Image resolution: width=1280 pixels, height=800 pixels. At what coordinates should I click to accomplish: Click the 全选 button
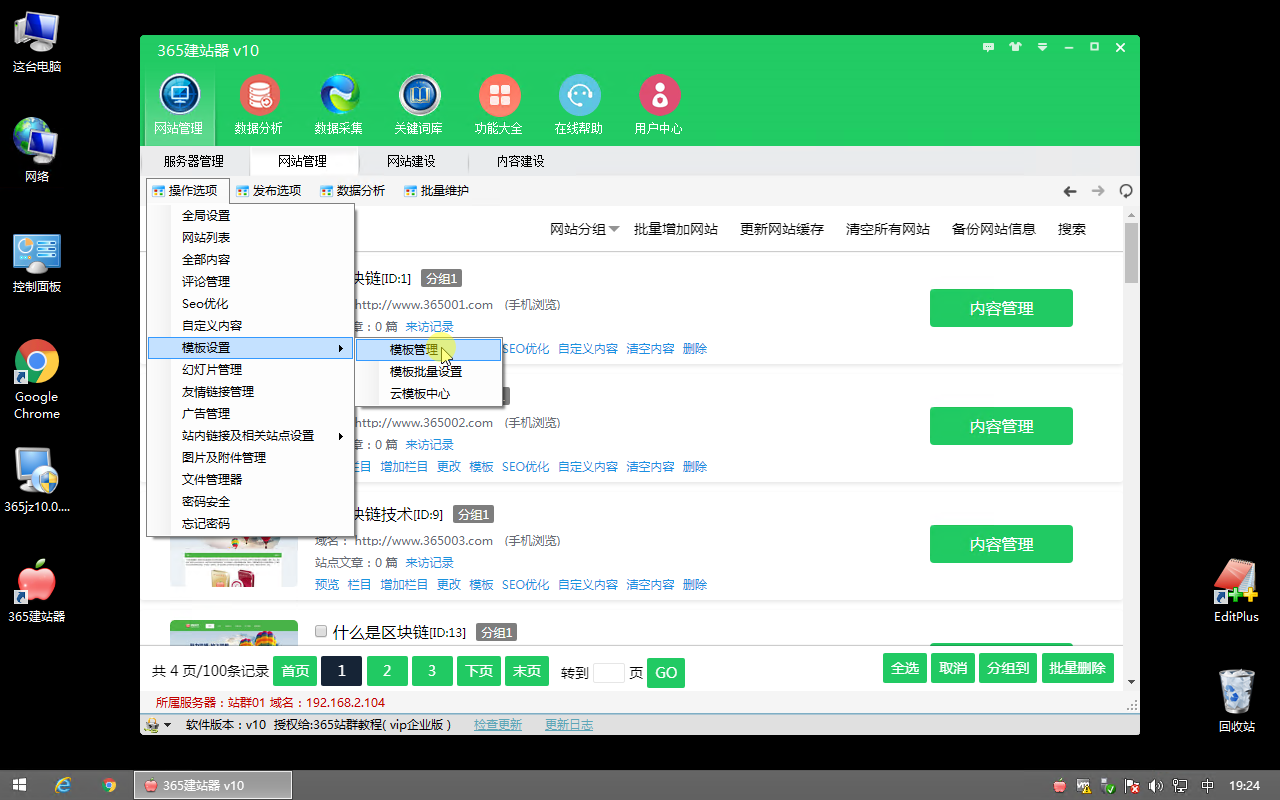(905, 668)
